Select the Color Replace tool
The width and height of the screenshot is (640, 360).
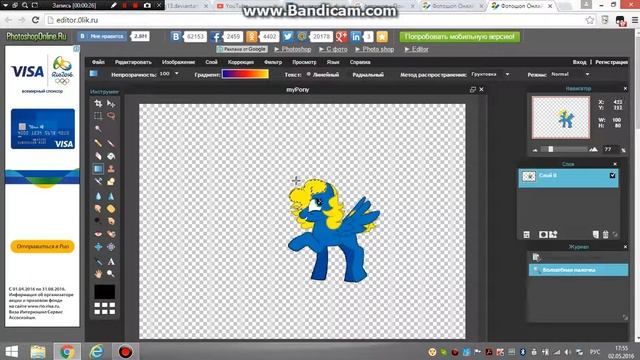[x=98, y=181]
